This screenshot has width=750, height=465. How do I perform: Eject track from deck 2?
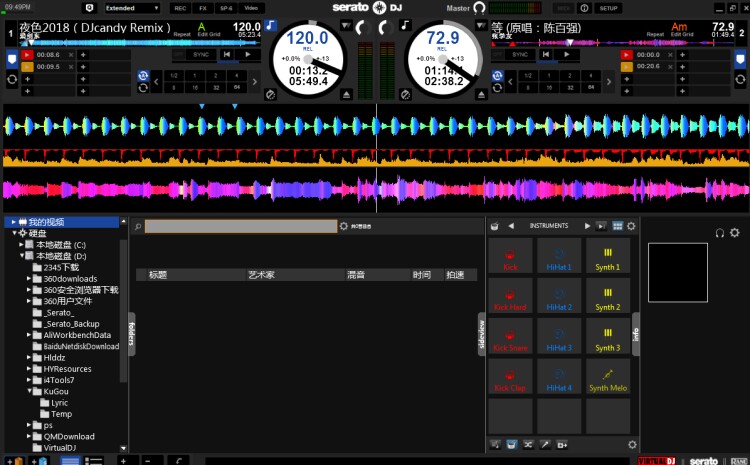481,94
